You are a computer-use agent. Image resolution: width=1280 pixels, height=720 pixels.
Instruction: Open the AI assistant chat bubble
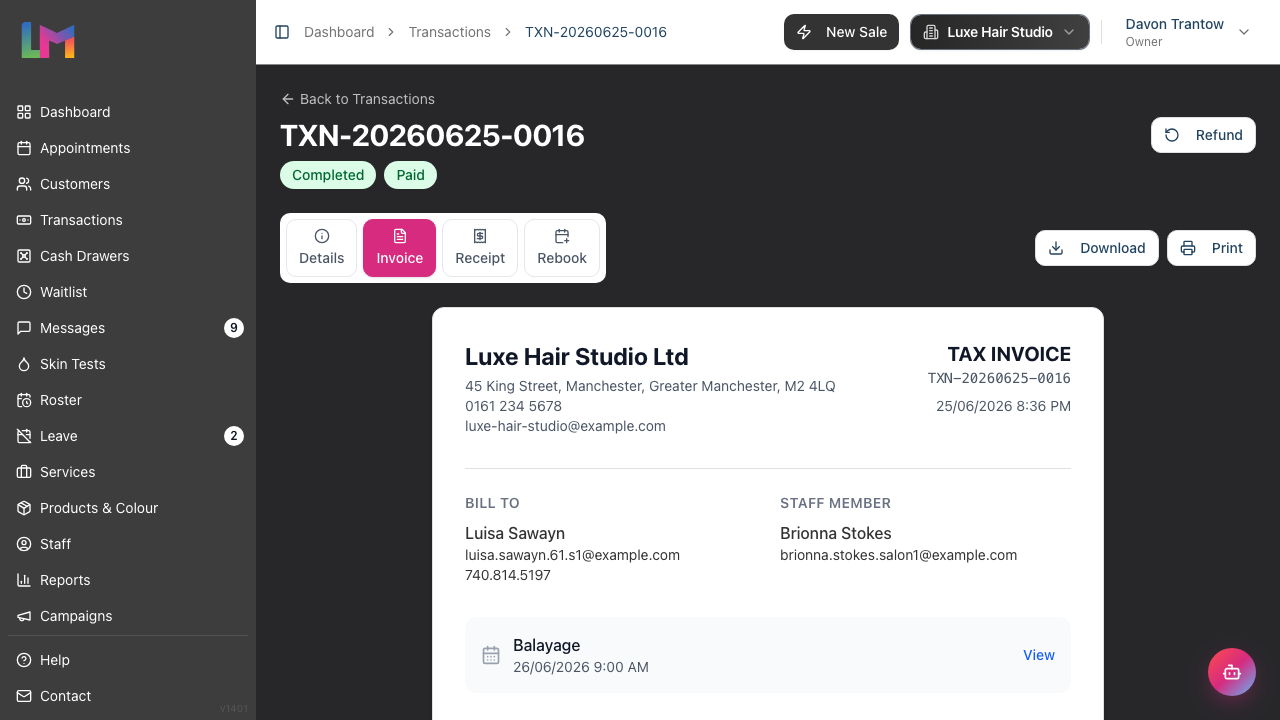[x=1232, y=672]
